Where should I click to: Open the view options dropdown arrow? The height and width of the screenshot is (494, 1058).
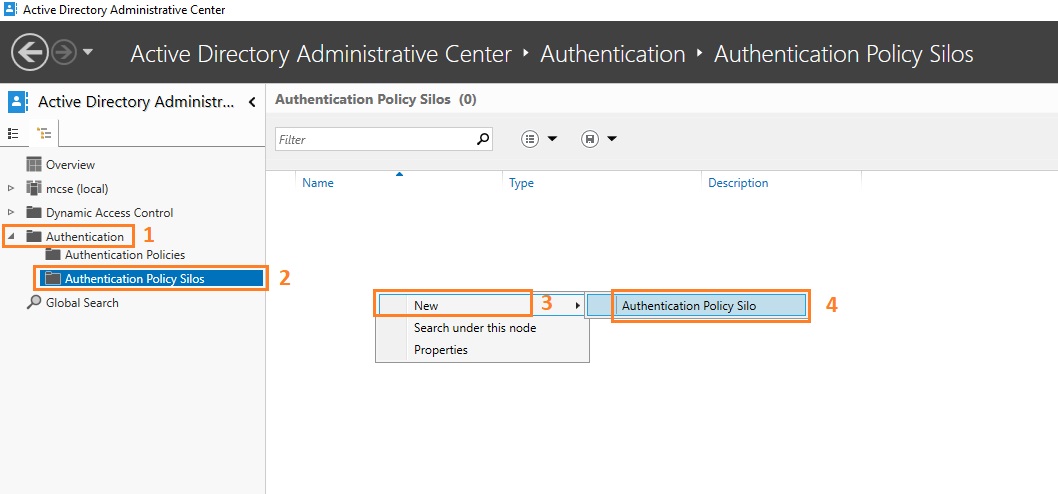click(x=552, y=139)
